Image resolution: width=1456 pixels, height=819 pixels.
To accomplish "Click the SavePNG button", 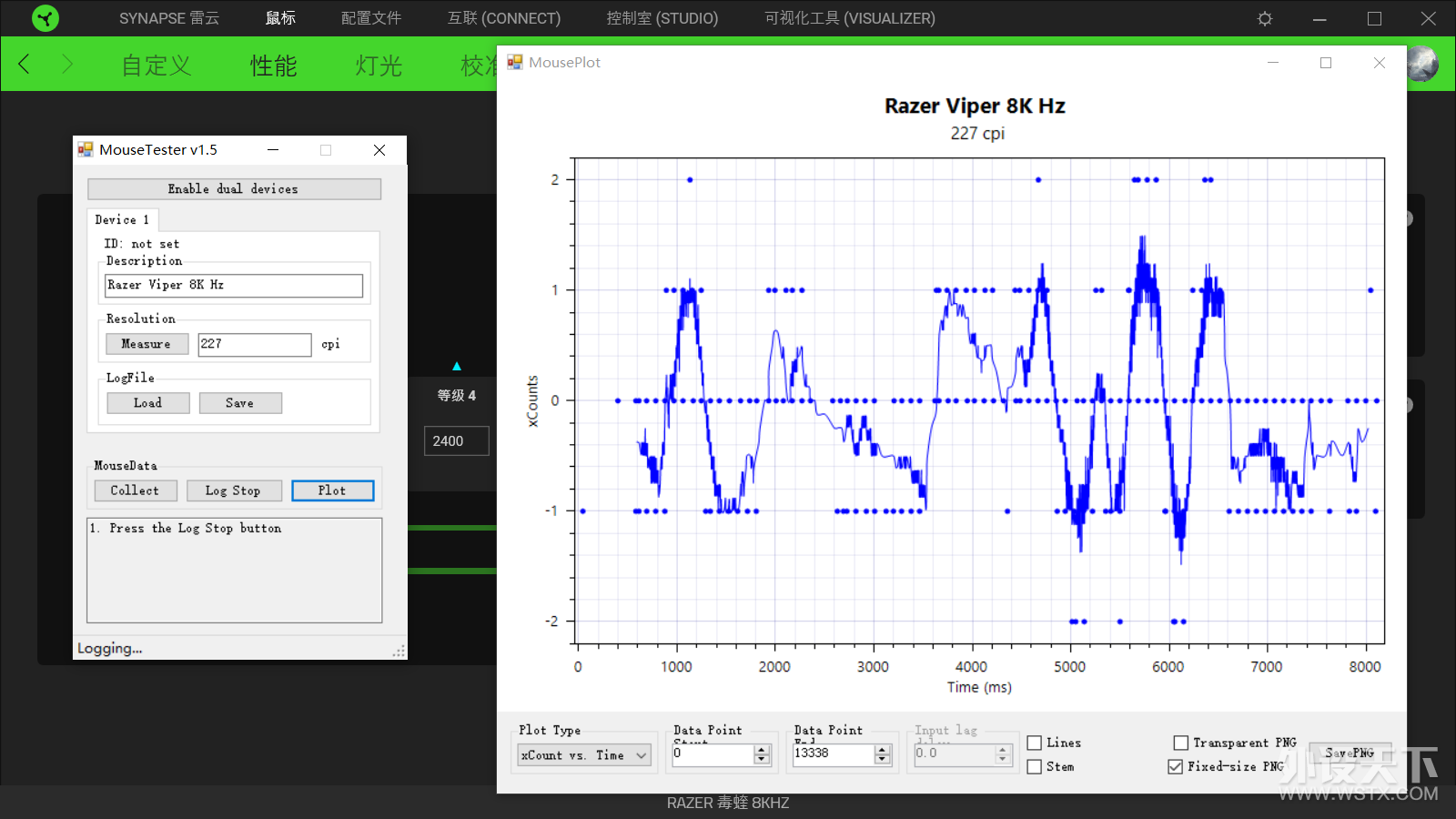I will 1350,753.
